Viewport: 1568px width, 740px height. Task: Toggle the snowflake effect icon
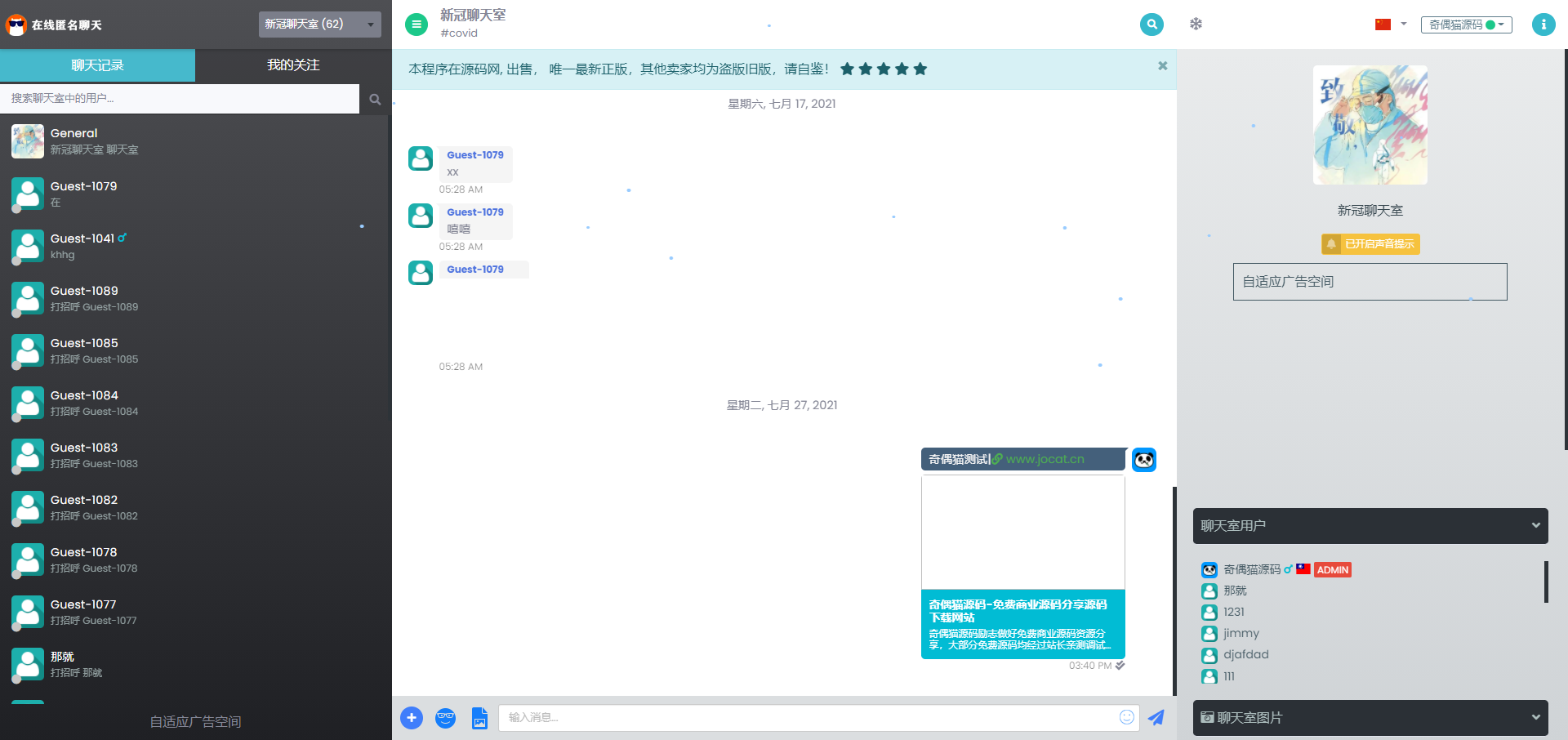(1196, 24)
